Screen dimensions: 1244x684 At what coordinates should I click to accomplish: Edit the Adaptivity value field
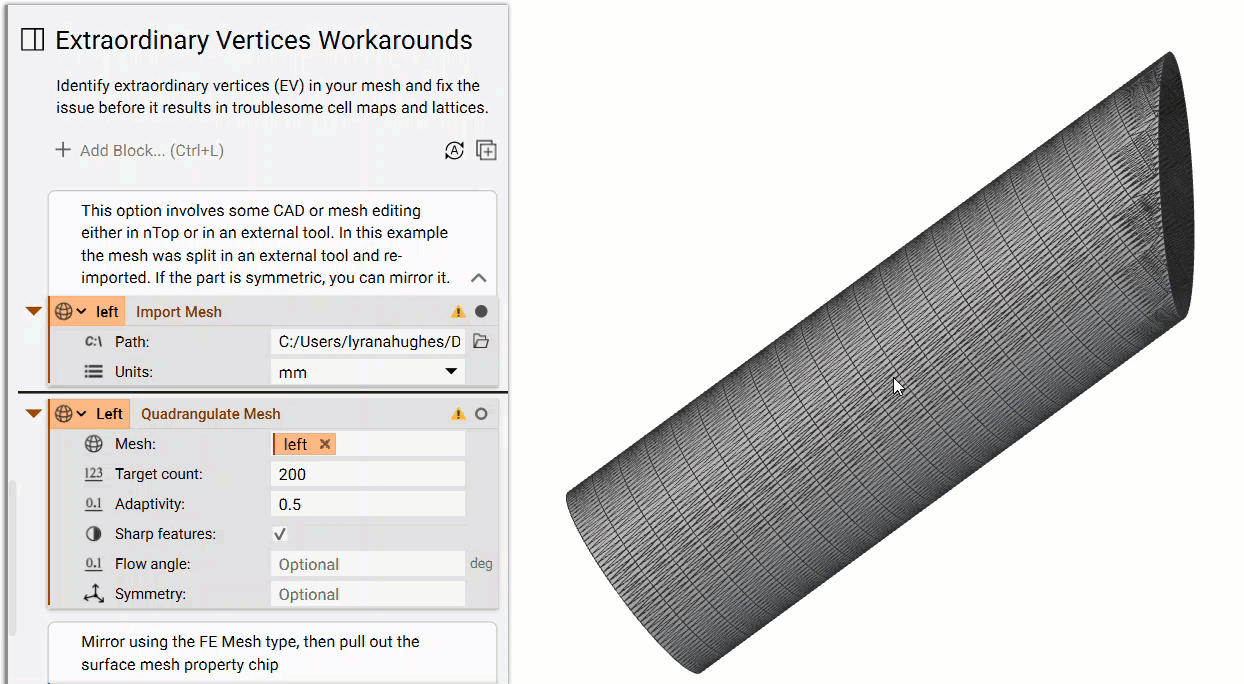[x=367, y=503]
